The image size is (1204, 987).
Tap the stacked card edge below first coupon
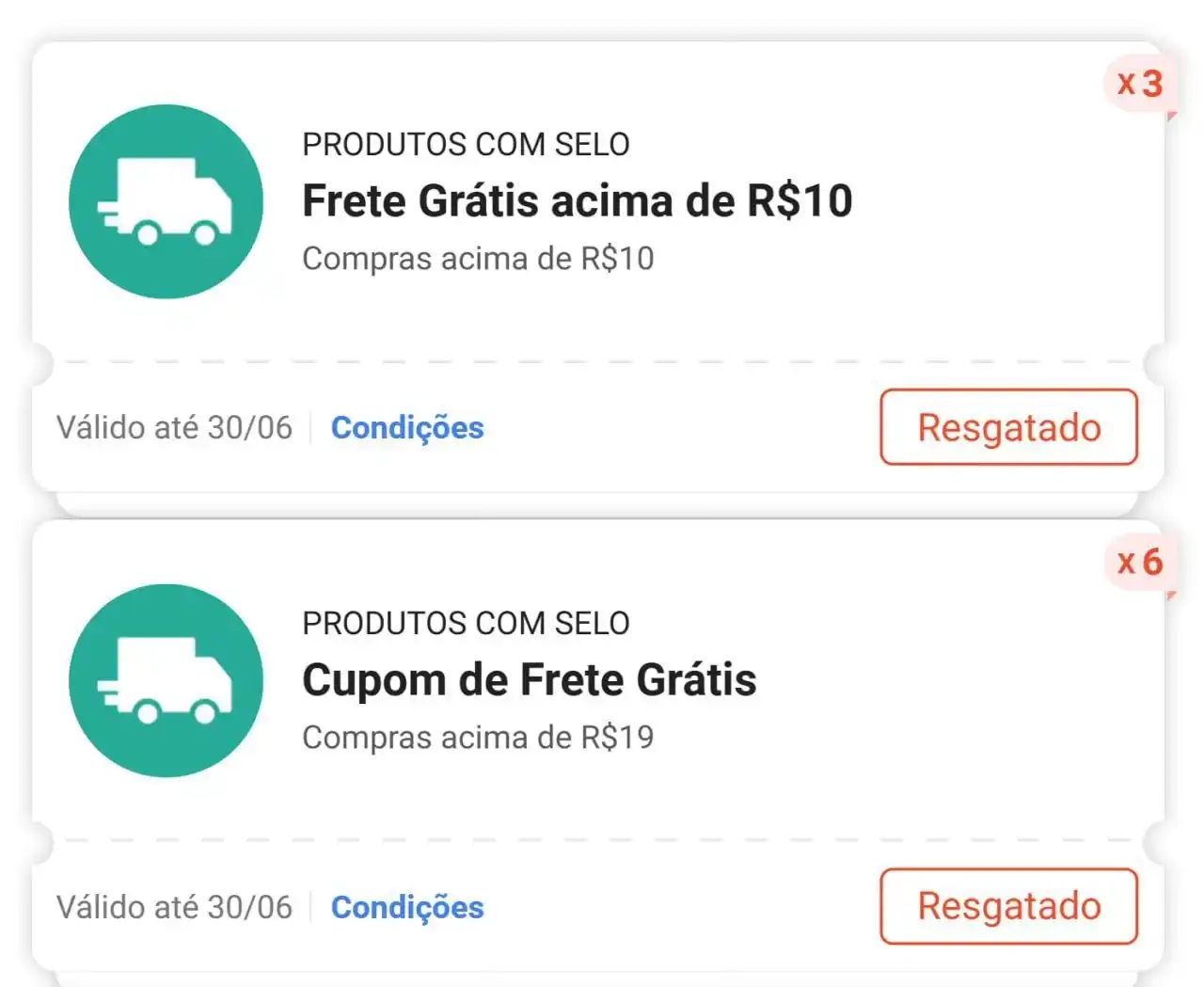coord(598,505)
